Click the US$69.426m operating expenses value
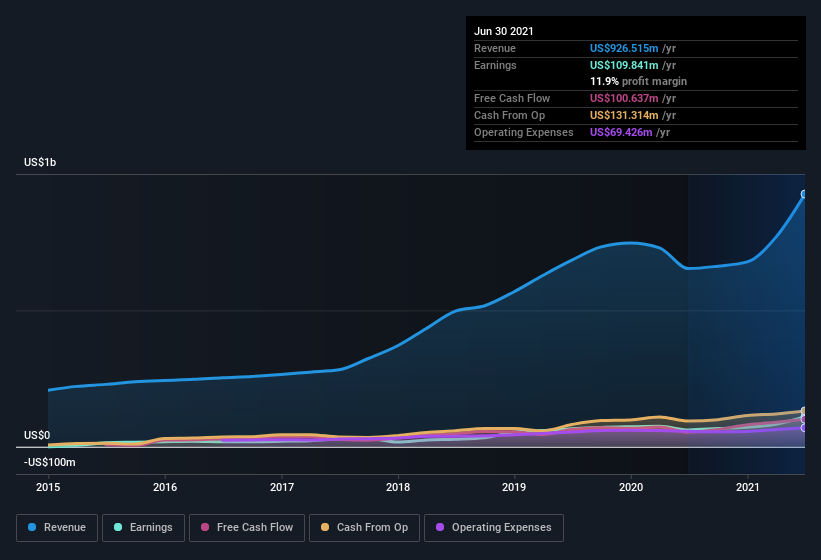This screenshot has width=821, height=560. (621, 132)
